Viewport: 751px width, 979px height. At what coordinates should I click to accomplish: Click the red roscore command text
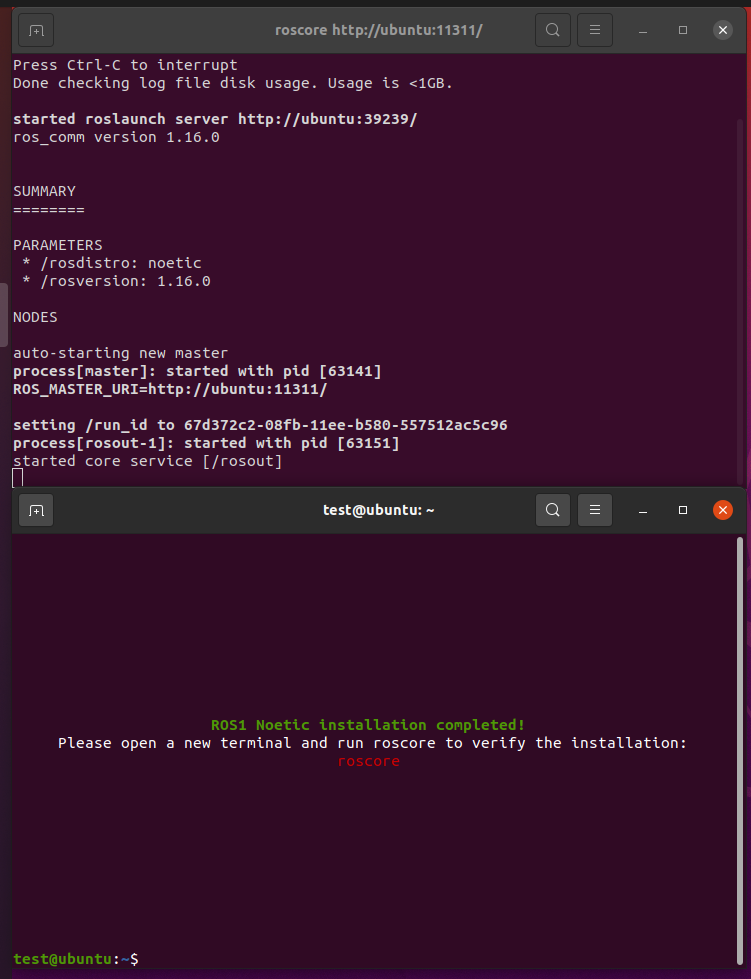pyautogui.click(x=368, y=761)
